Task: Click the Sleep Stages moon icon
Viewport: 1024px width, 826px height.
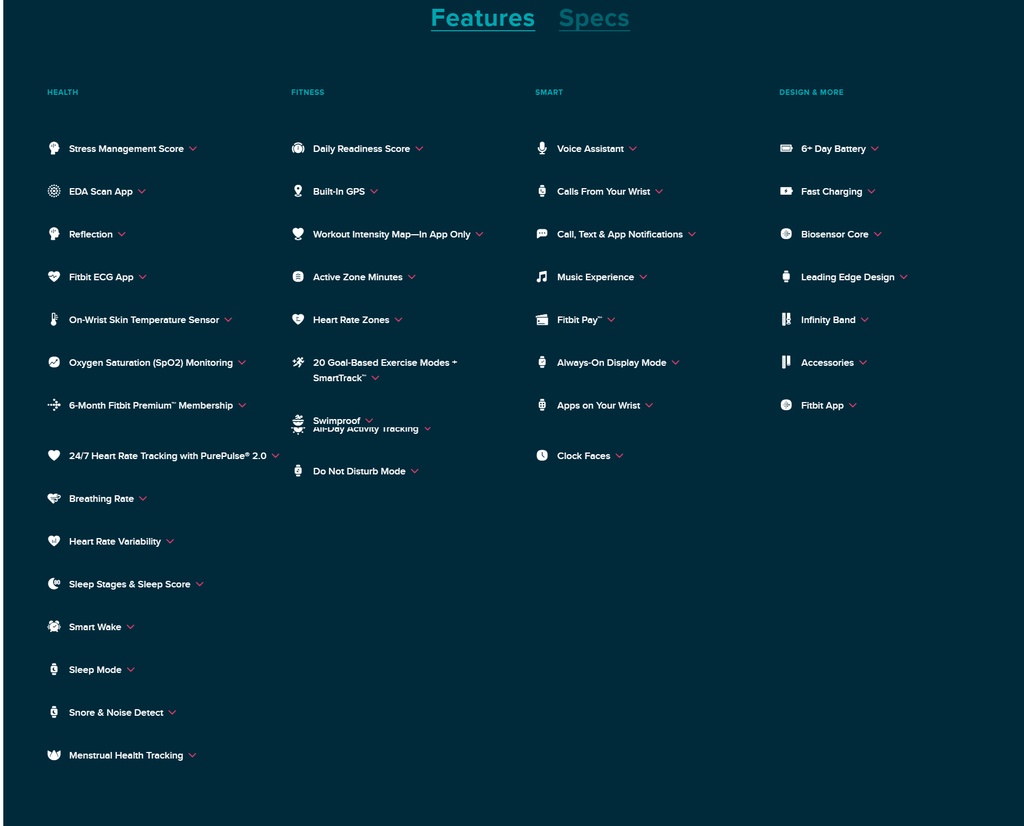Action: pyautogui.click(x=54, y=584)
